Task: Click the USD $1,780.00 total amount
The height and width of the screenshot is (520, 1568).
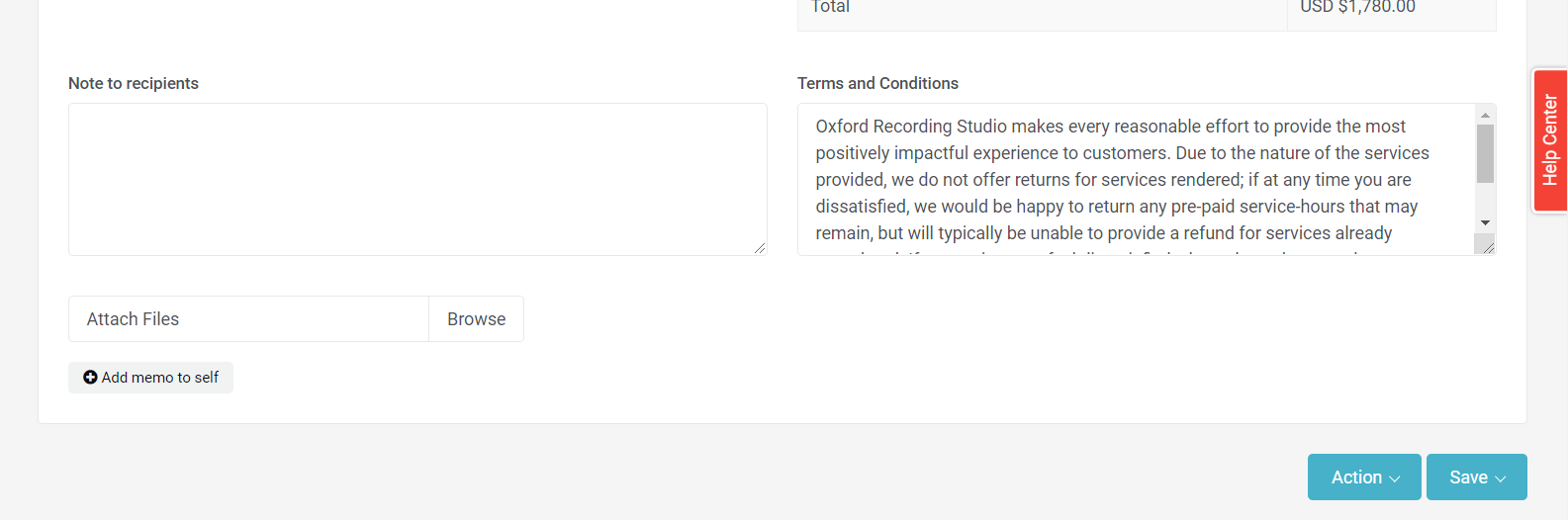Action: tap(1357, 8)
